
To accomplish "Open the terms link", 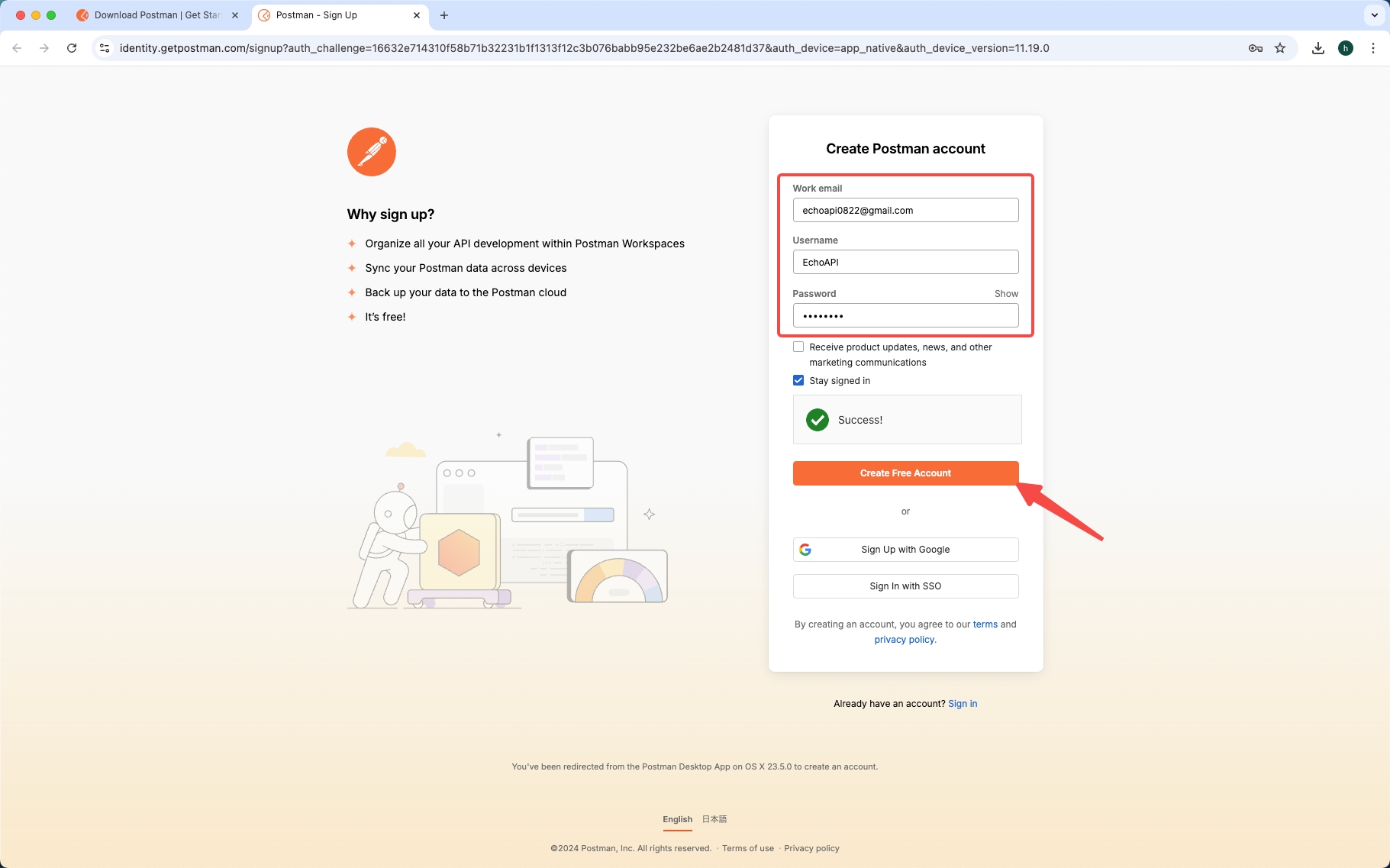I will tap(985, 624).
